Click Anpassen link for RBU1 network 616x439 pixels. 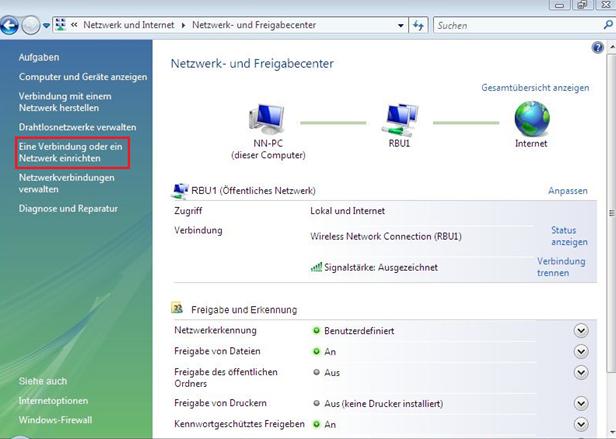[x=567, y=190]
